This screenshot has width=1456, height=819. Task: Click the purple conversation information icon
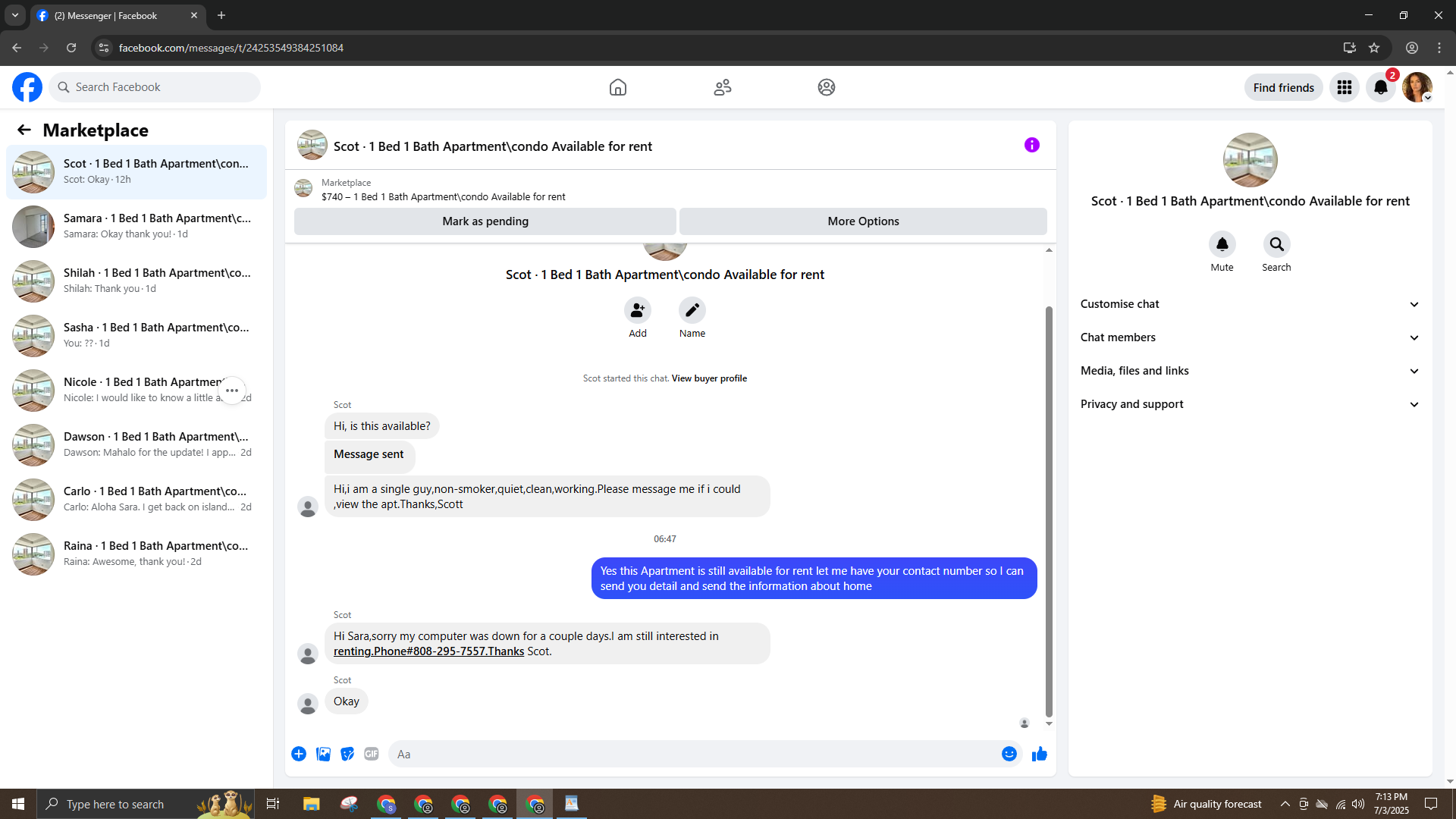point(1031,145)
